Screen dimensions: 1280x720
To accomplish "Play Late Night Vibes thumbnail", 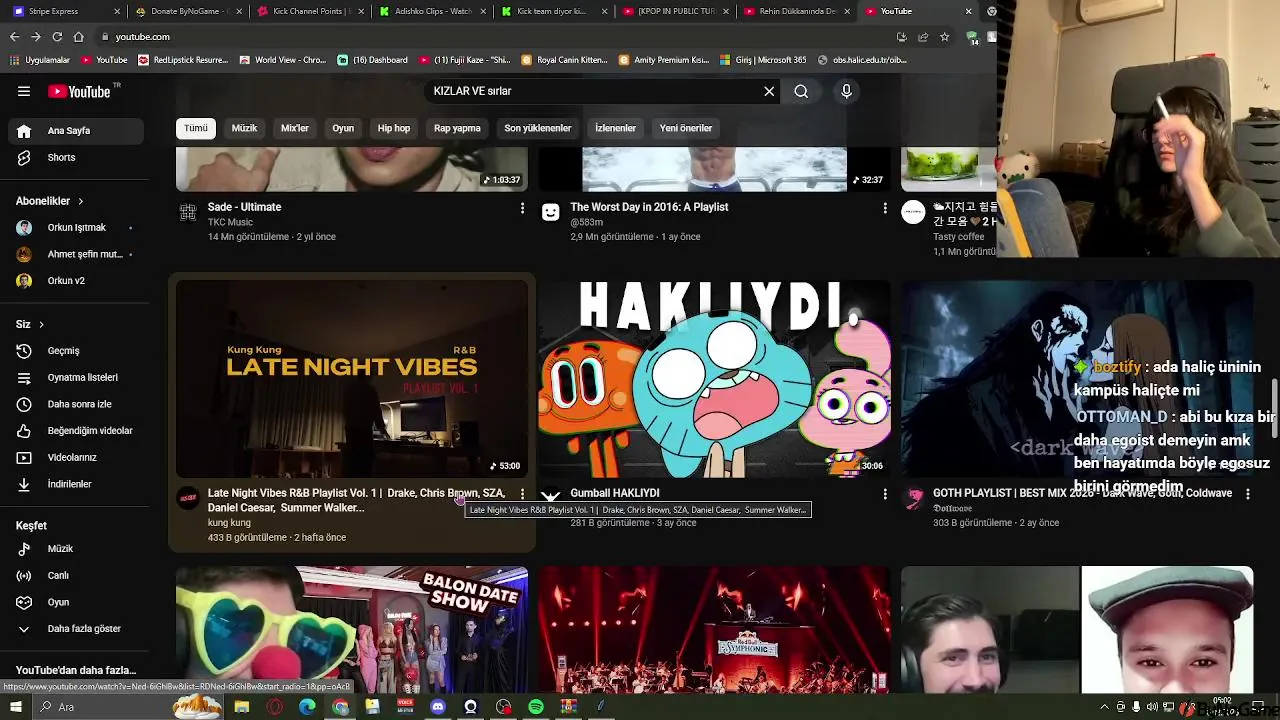I will (352, 379).
